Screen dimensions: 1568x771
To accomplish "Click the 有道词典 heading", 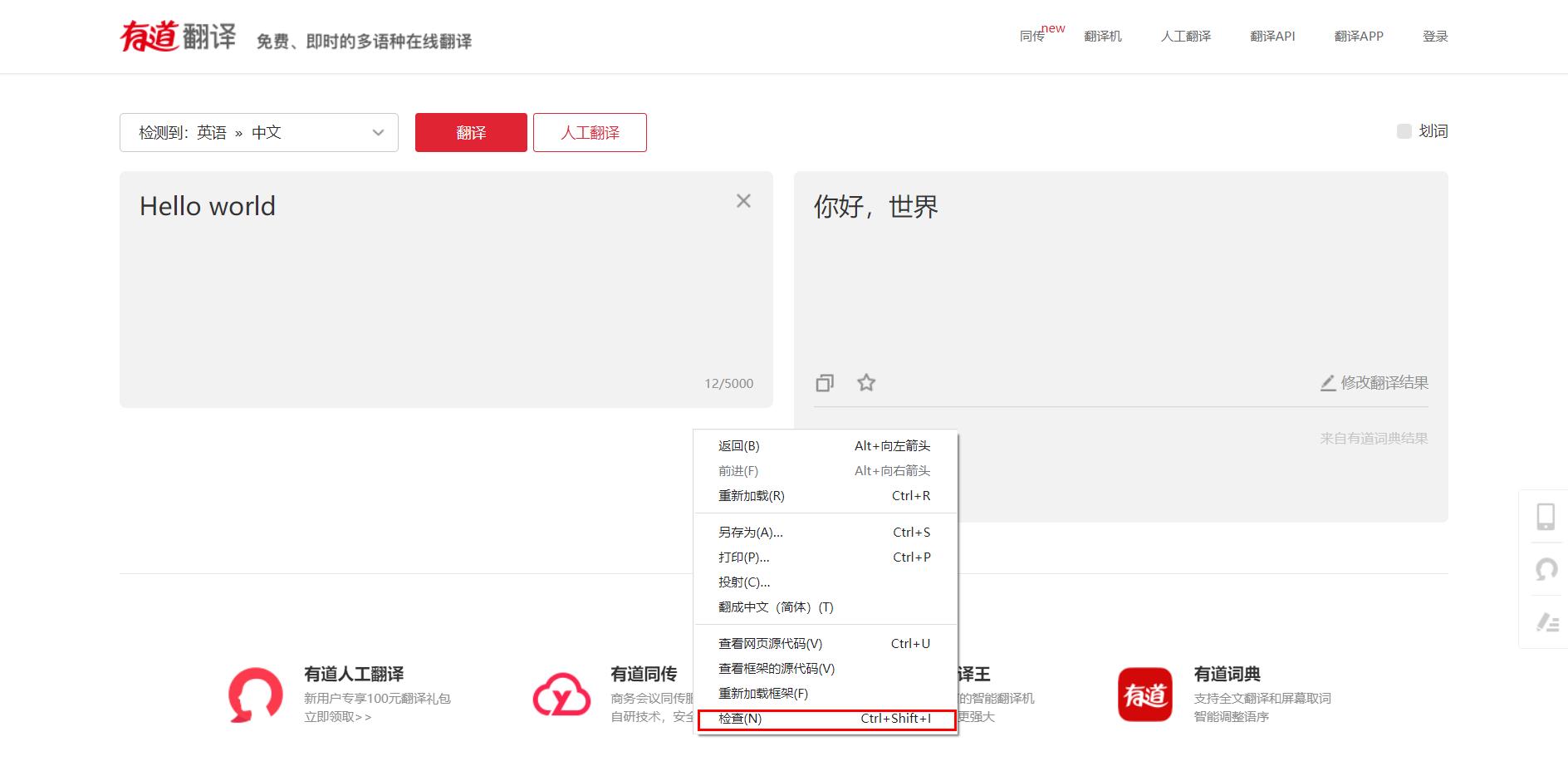I will [x=1227, y=674].
